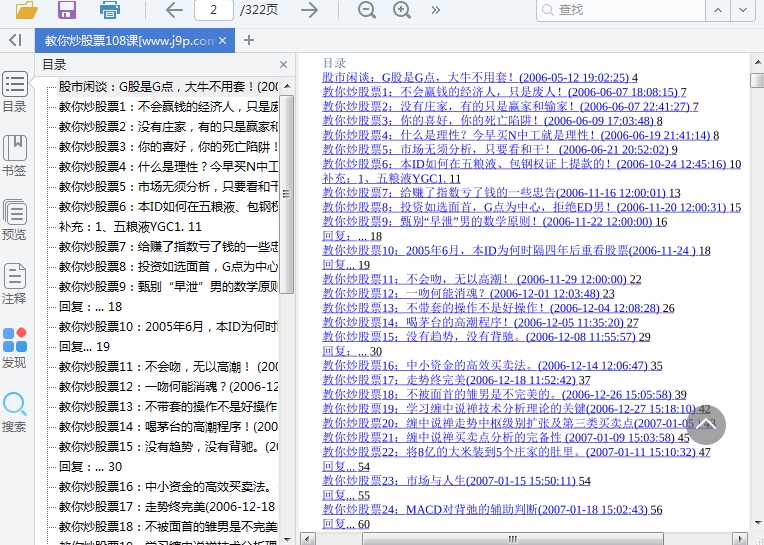Viewport: 764px width, 545px height.
Task: Add a new tab with plus button
Action: tap(249, 40)
